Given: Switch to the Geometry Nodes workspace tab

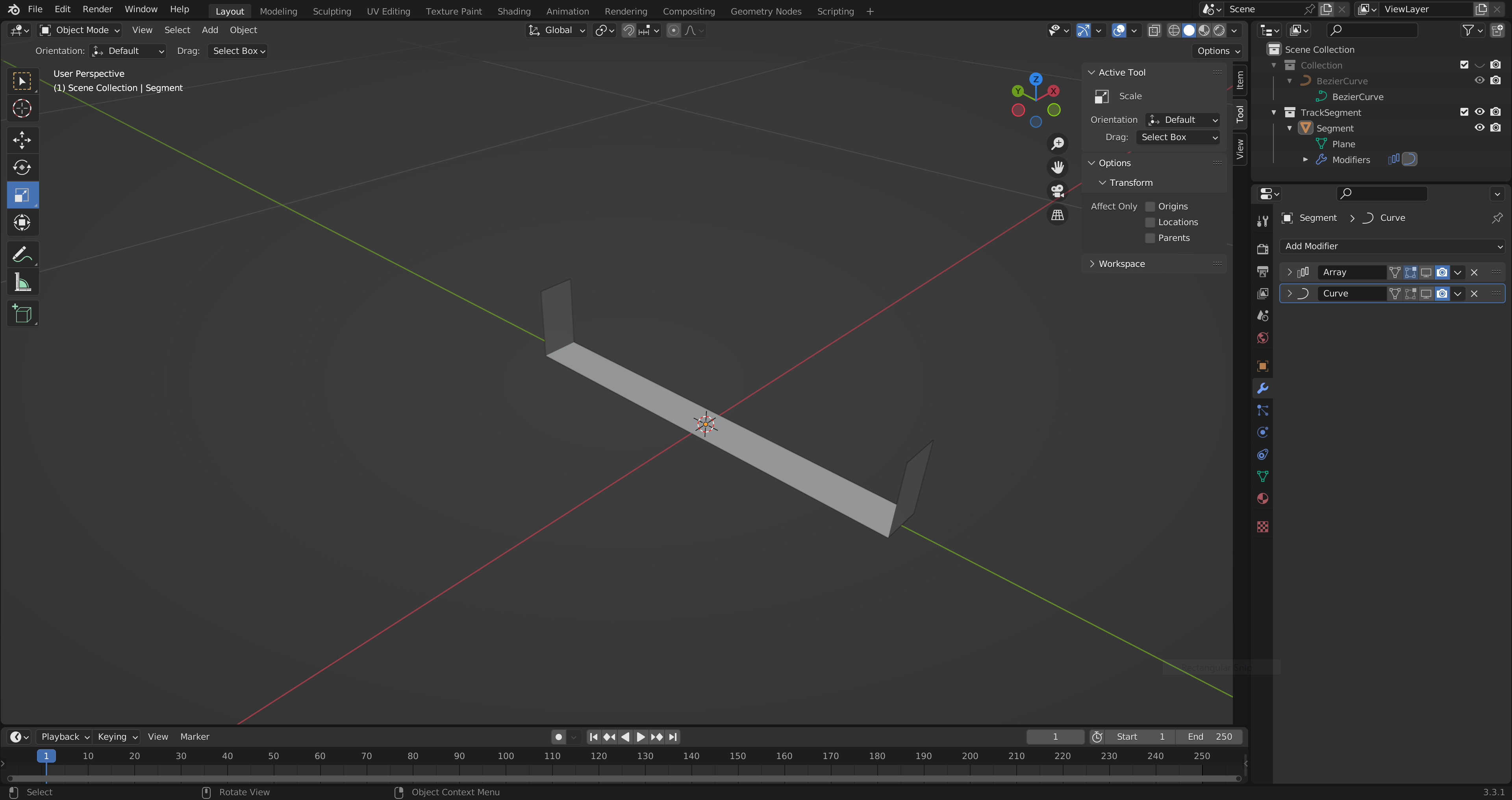Looking at the screenshot, I should (766, 11).
